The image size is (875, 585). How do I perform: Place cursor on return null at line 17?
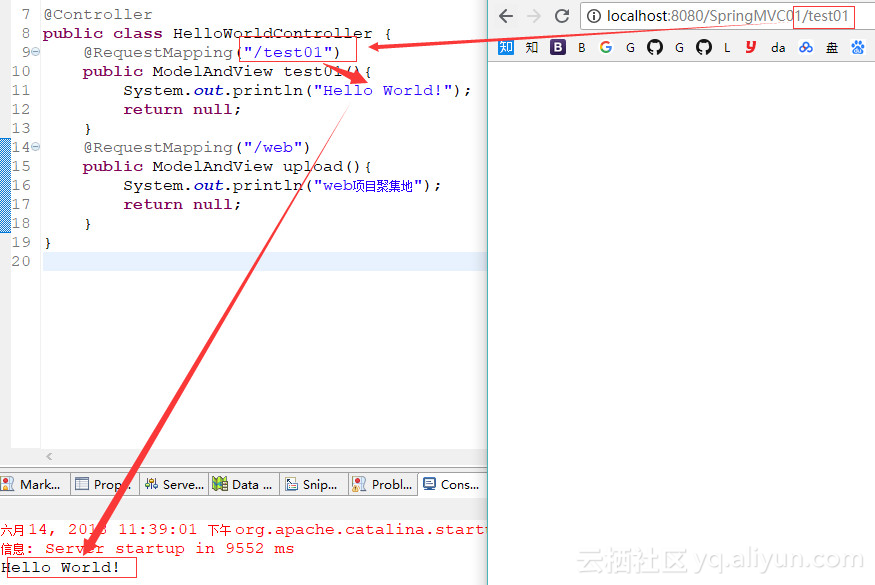tap(182, 204)
